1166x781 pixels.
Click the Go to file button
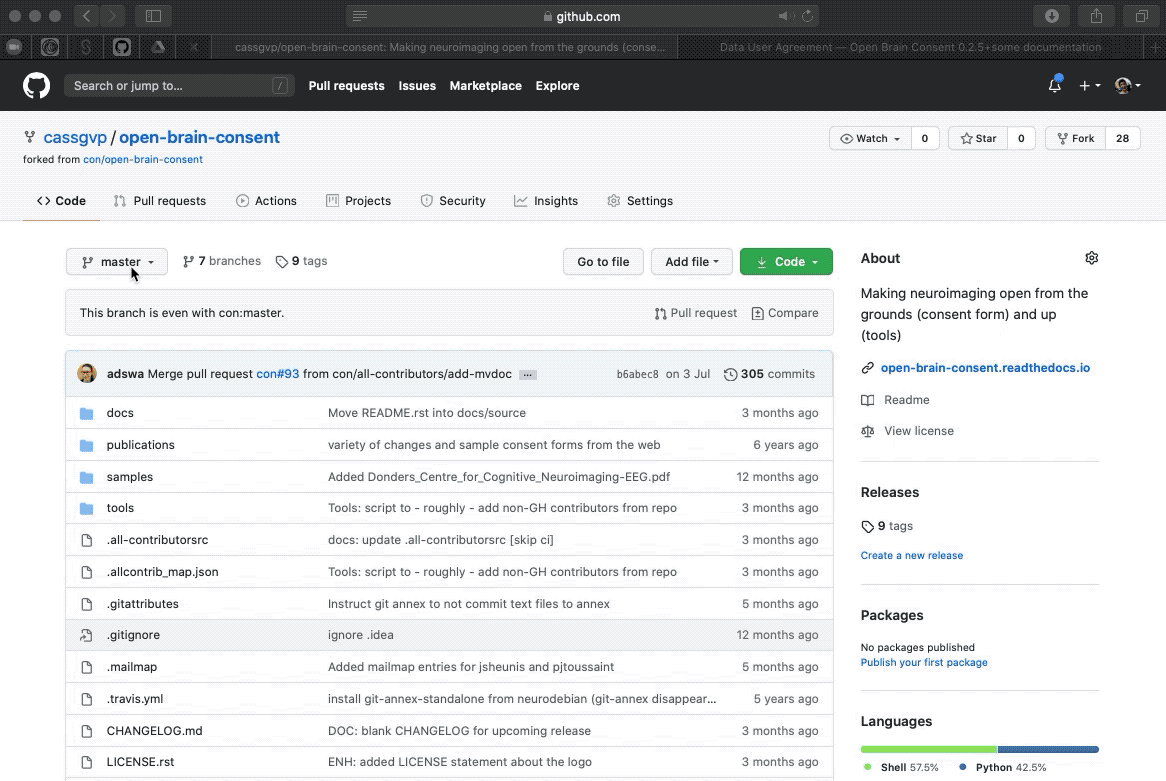[x=603, y=261]
